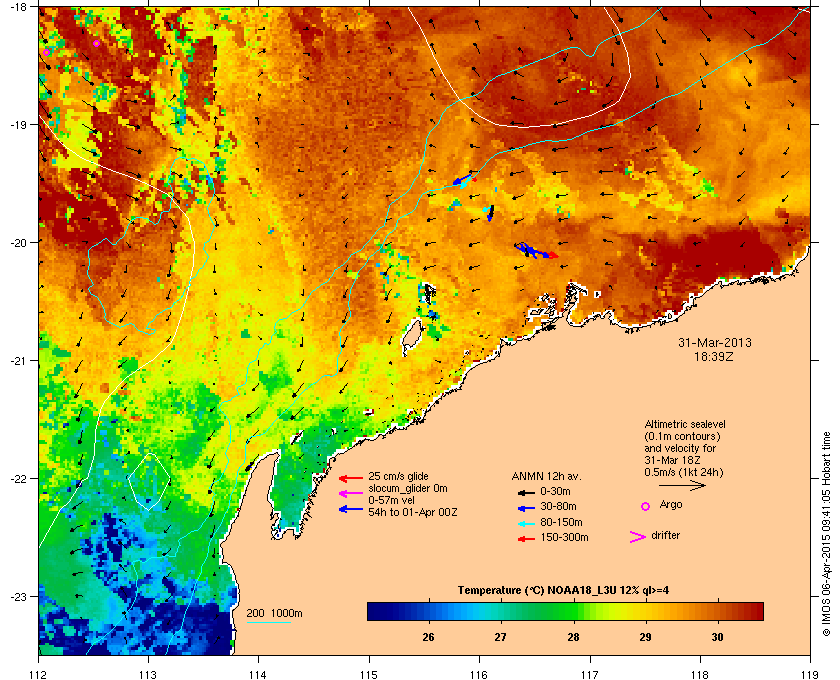Click the colorbar tick label 26
Screen dimensions: 840x680
428,637
